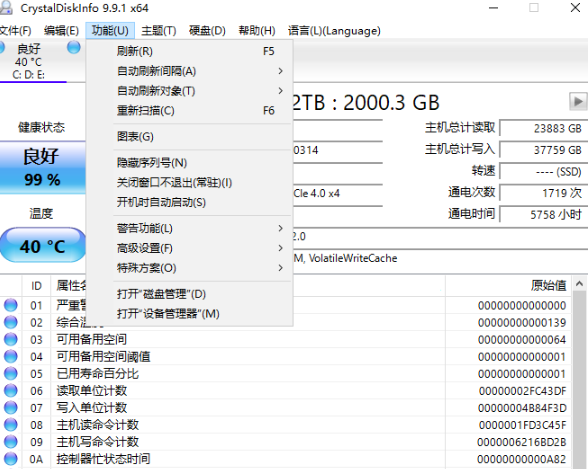Viewport: 588px width, 469px height.
Task: Click the 温度 label
Action: click(x=41, y=214)
